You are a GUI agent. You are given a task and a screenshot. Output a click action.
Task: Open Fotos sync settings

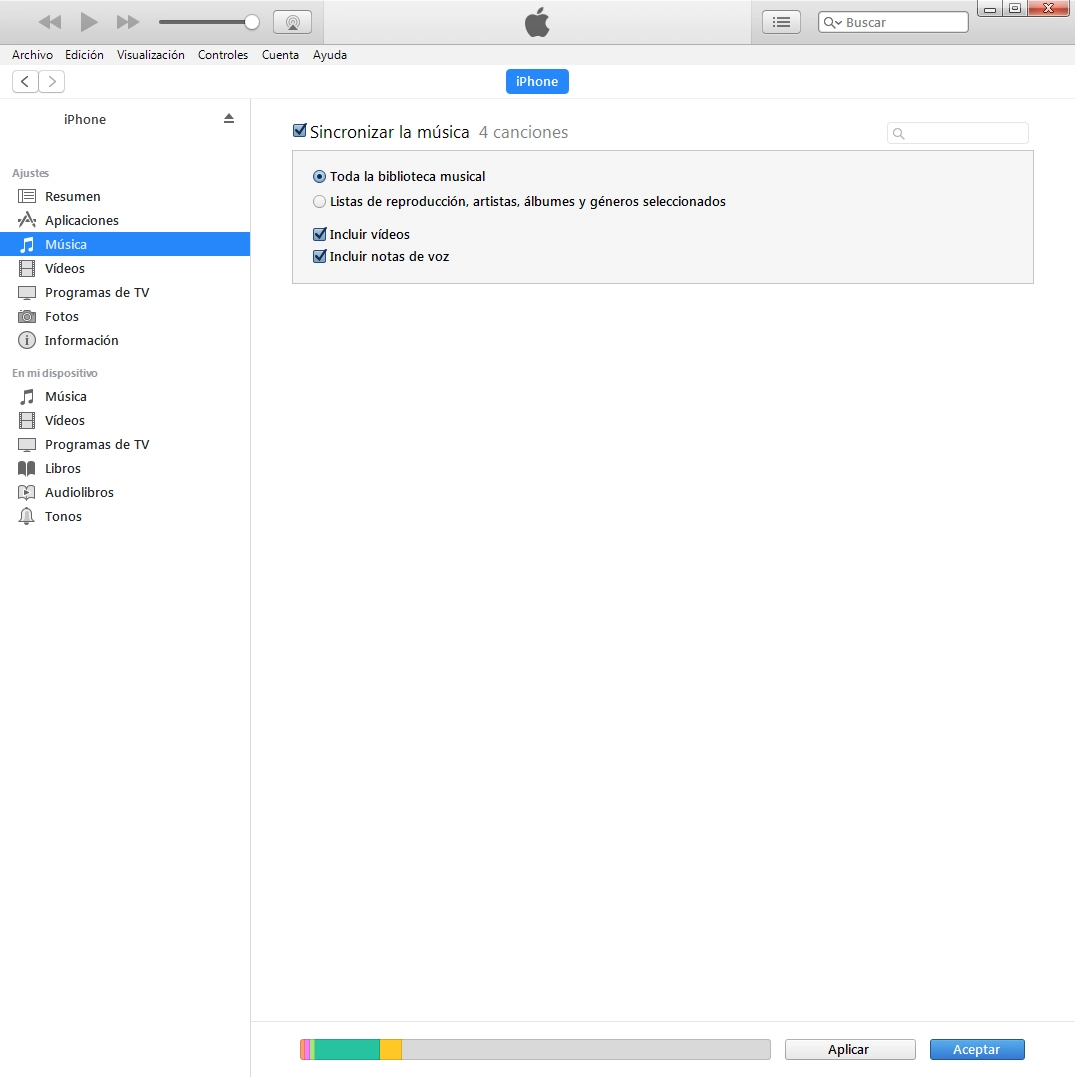[61, 316]
